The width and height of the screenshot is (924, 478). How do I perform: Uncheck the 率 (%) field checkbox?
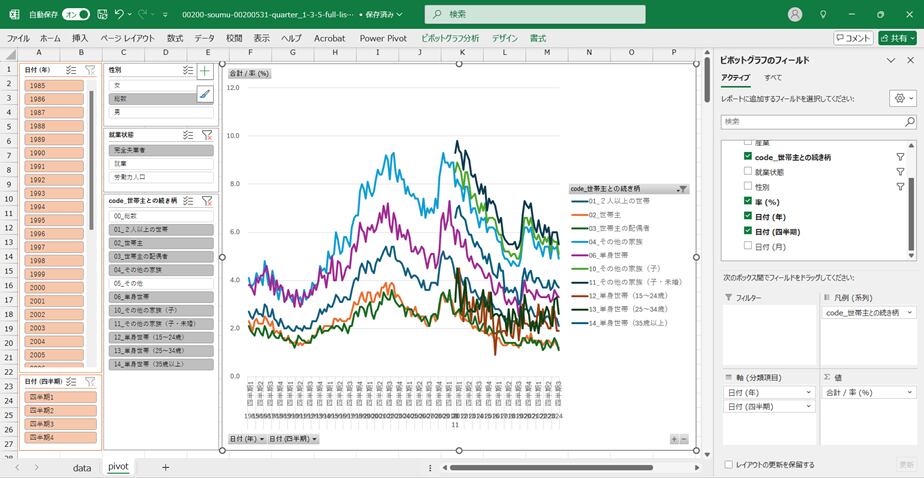click(x=747, y=201)
